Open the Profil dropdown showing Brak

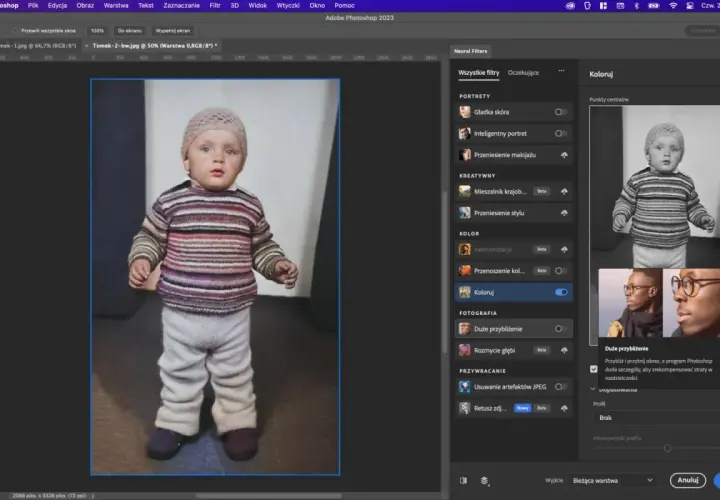[657, 418]
